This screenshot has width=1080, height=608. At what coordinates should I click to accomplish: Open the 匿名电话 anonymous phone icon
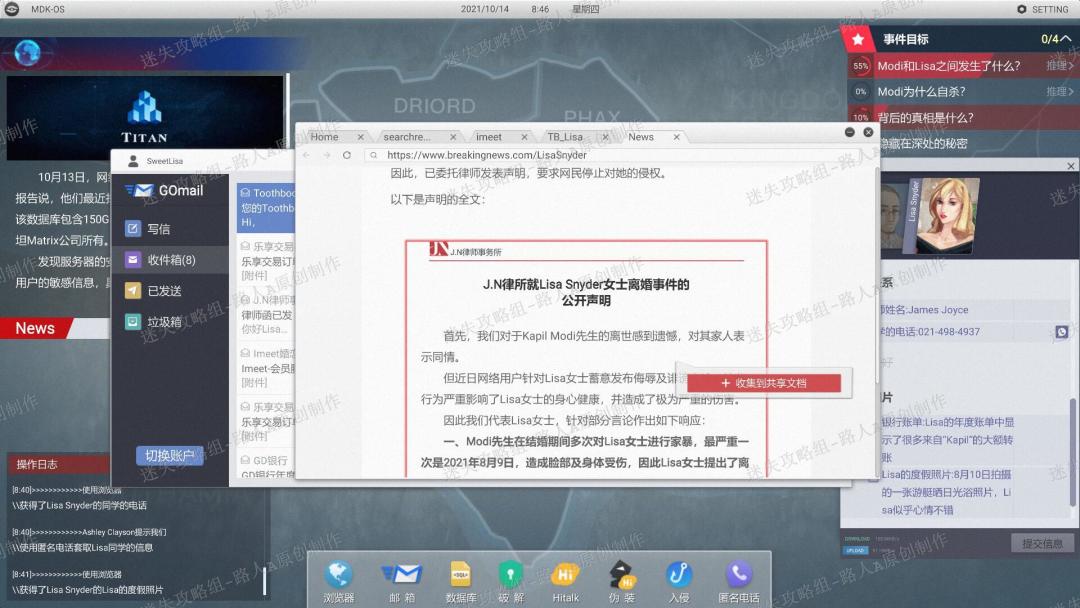coord(738,574)
